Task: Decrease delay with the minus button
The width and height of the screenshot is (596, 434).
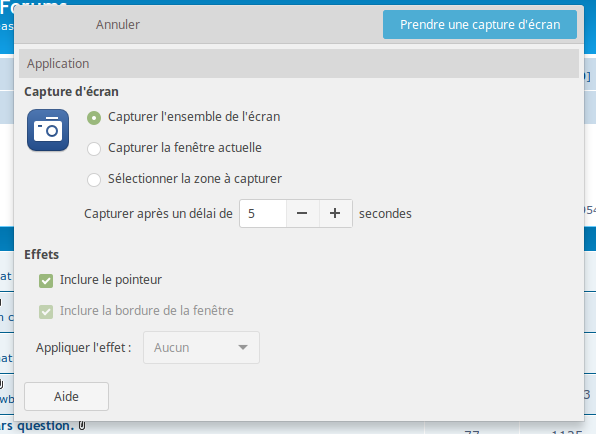Action: tap(302, 214)
